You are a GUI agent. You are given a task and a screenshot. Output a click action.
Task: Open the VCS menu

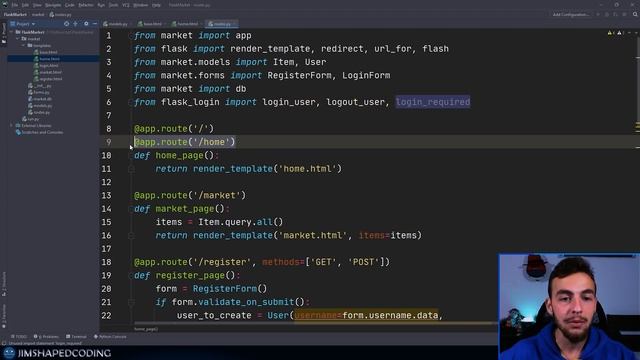126,5
